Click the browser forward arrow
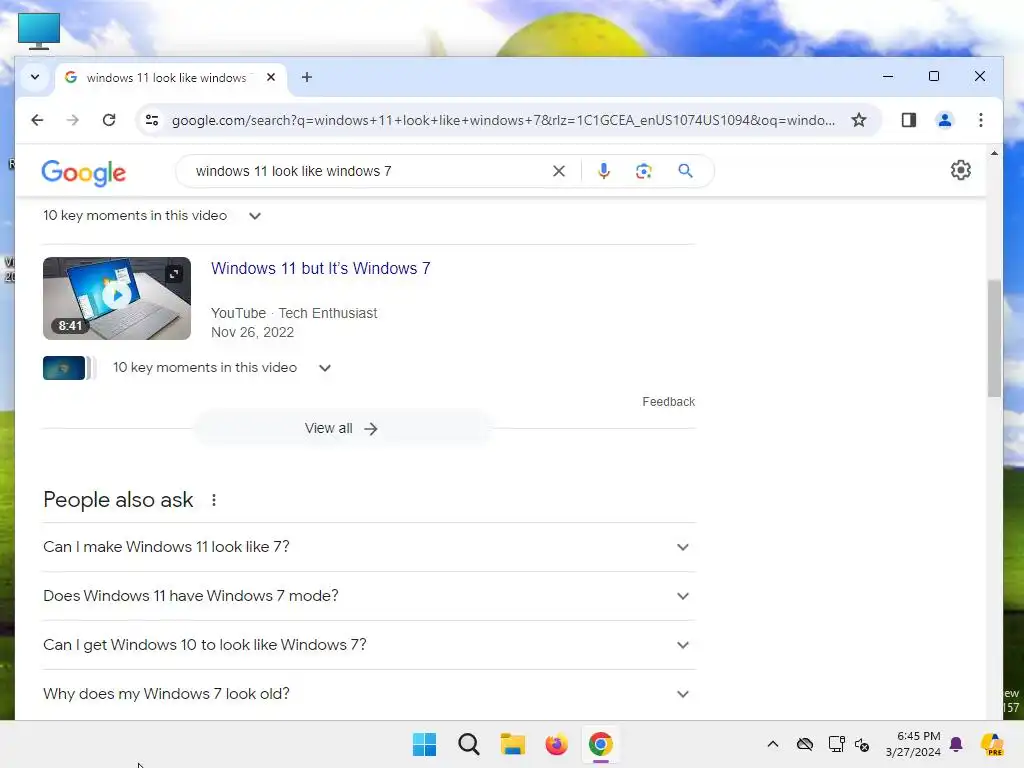 pyautogui.click(x=72, y=120)
